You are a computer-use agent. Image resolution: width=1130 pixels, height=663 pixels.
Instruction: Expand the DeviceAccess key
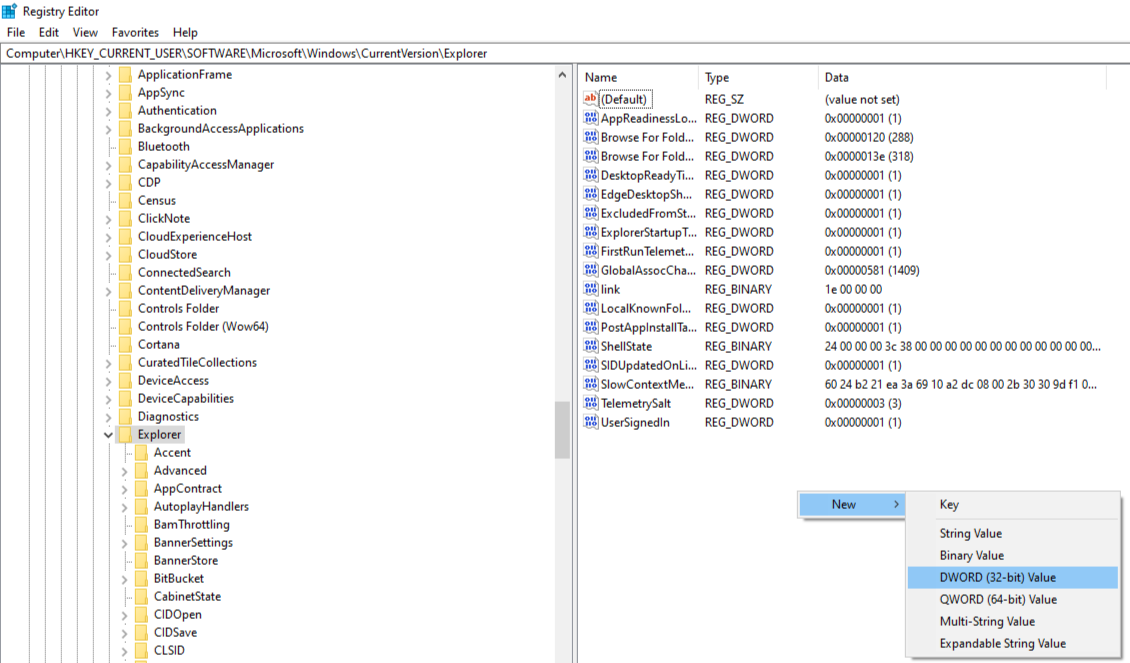(108, 381)
